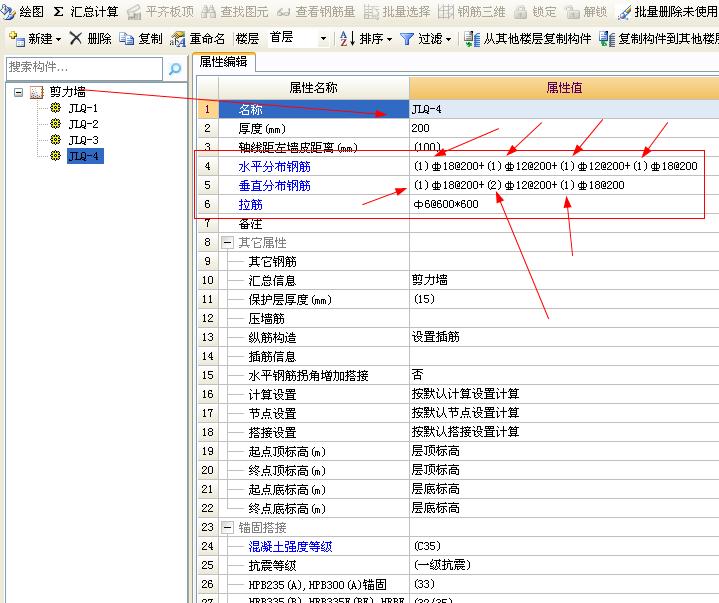Click the 批量选择 batch select icon

pyautogui.click(x=371, y=12)
